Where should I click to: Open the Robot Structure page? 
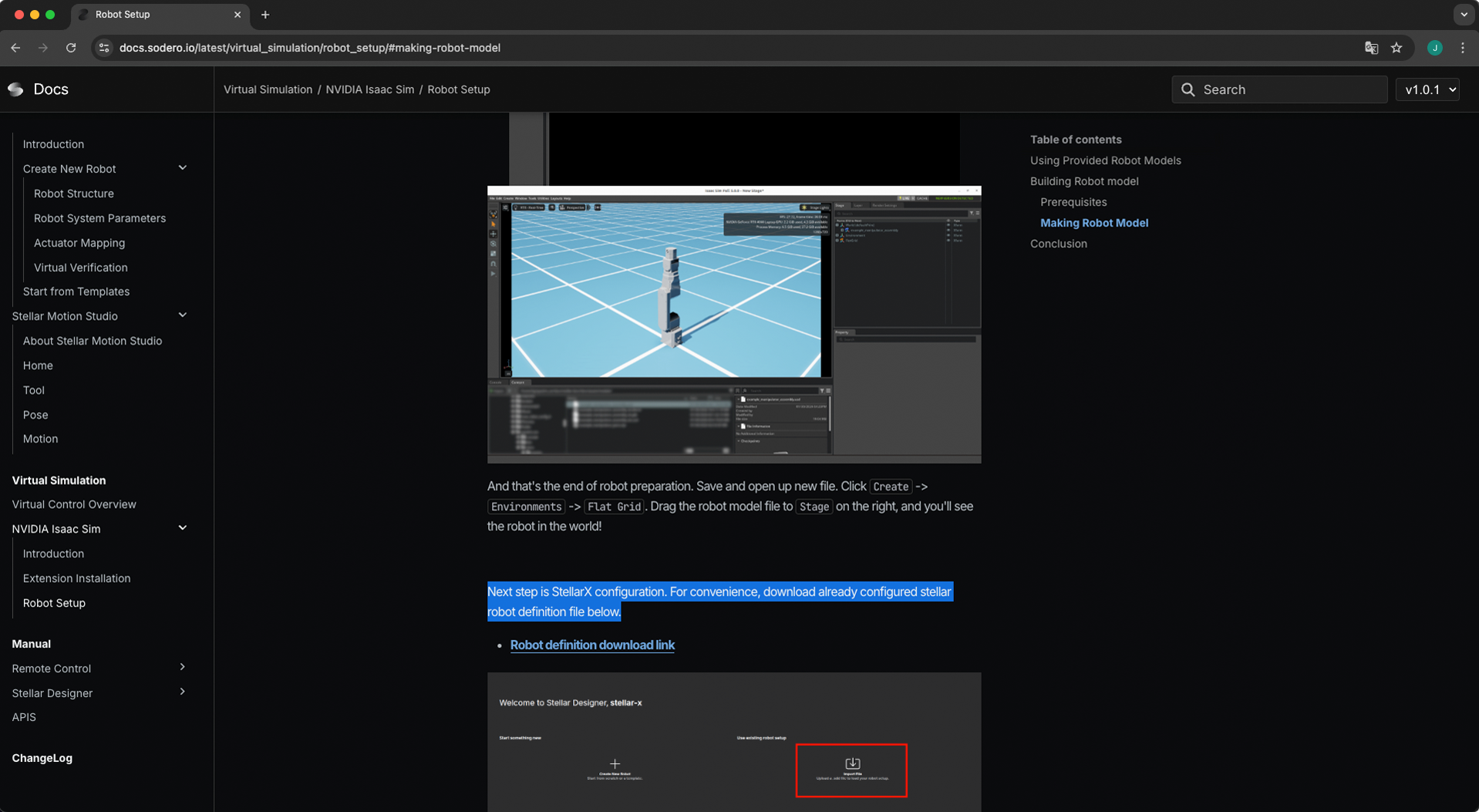(x=74, y=194)
